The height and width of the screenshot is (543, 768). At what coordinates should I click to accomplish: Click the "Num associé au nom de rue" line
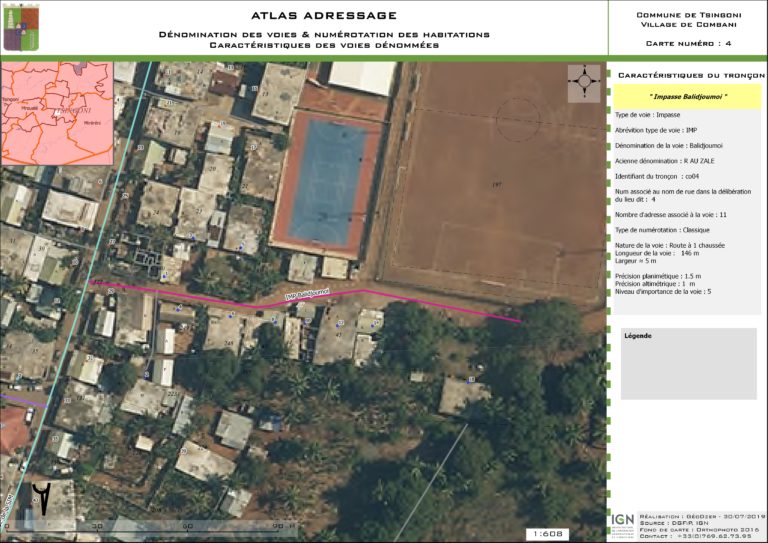(x=683, y=195)
